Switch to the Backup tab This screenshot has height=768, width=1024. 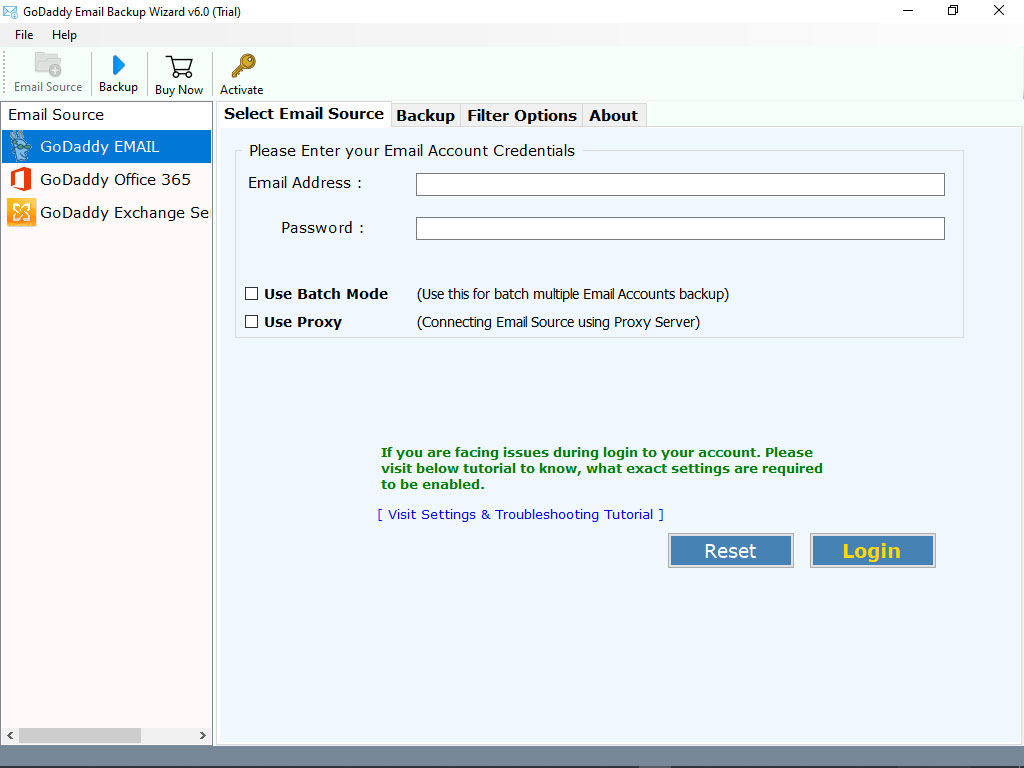[x=425, y=116]
